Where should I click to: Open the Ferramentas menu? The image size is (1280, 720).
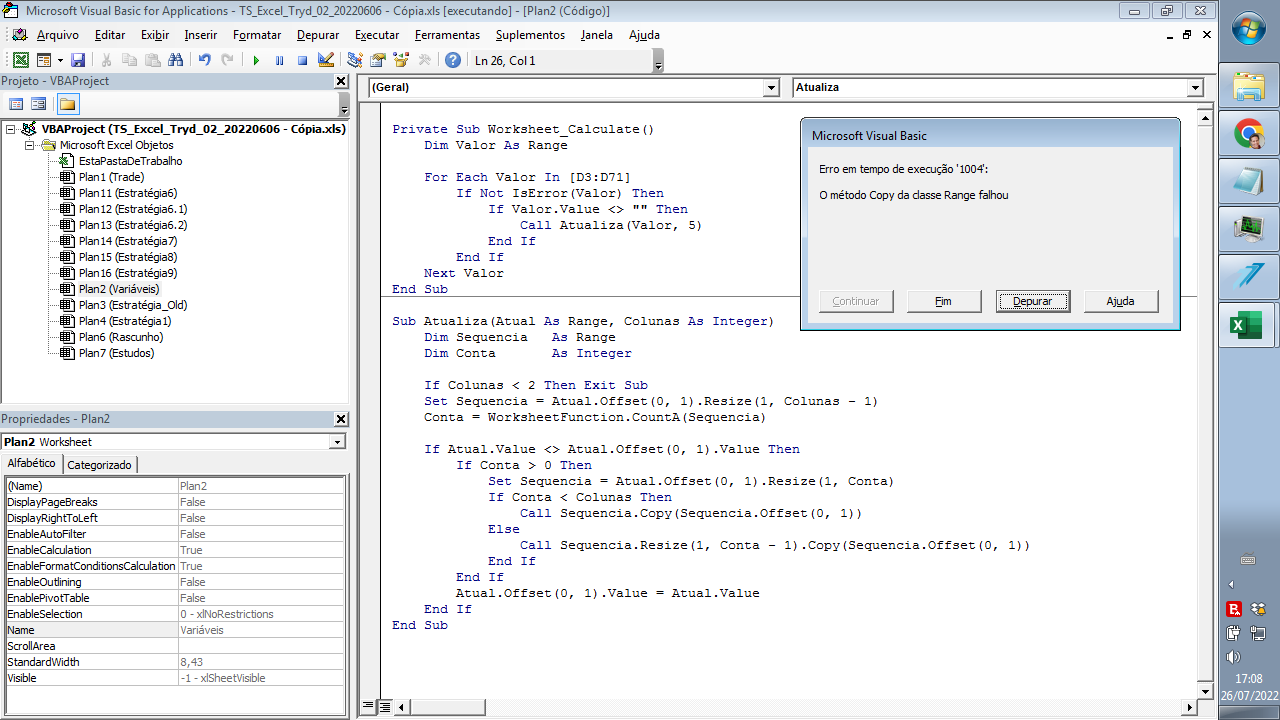[x=447, y=35]
